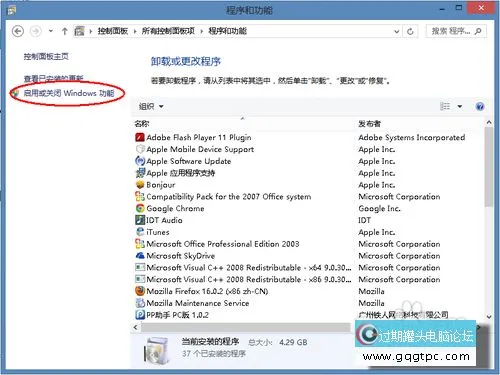Sort by the 名称 column header

coord(142,124)
